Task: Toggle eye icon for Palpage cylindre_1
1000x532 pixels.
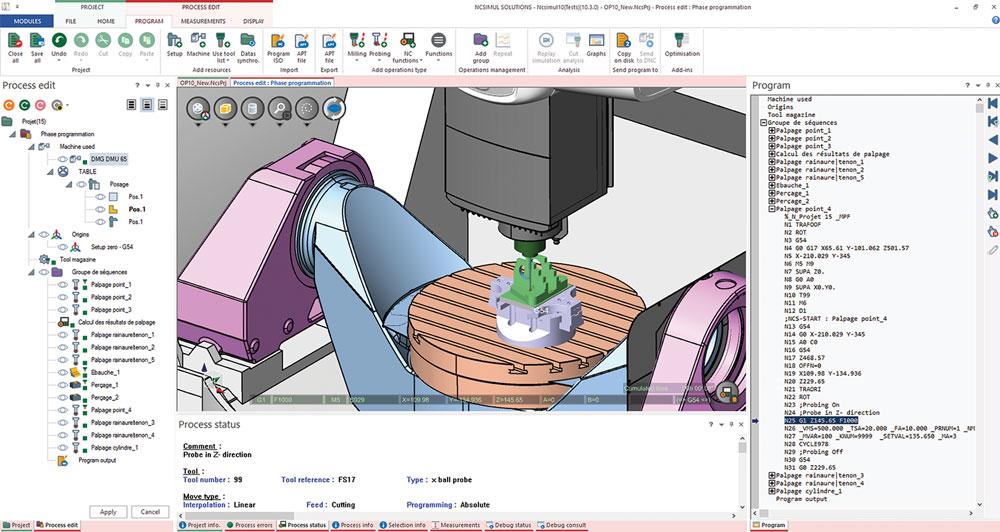Action: coord(62,448)
